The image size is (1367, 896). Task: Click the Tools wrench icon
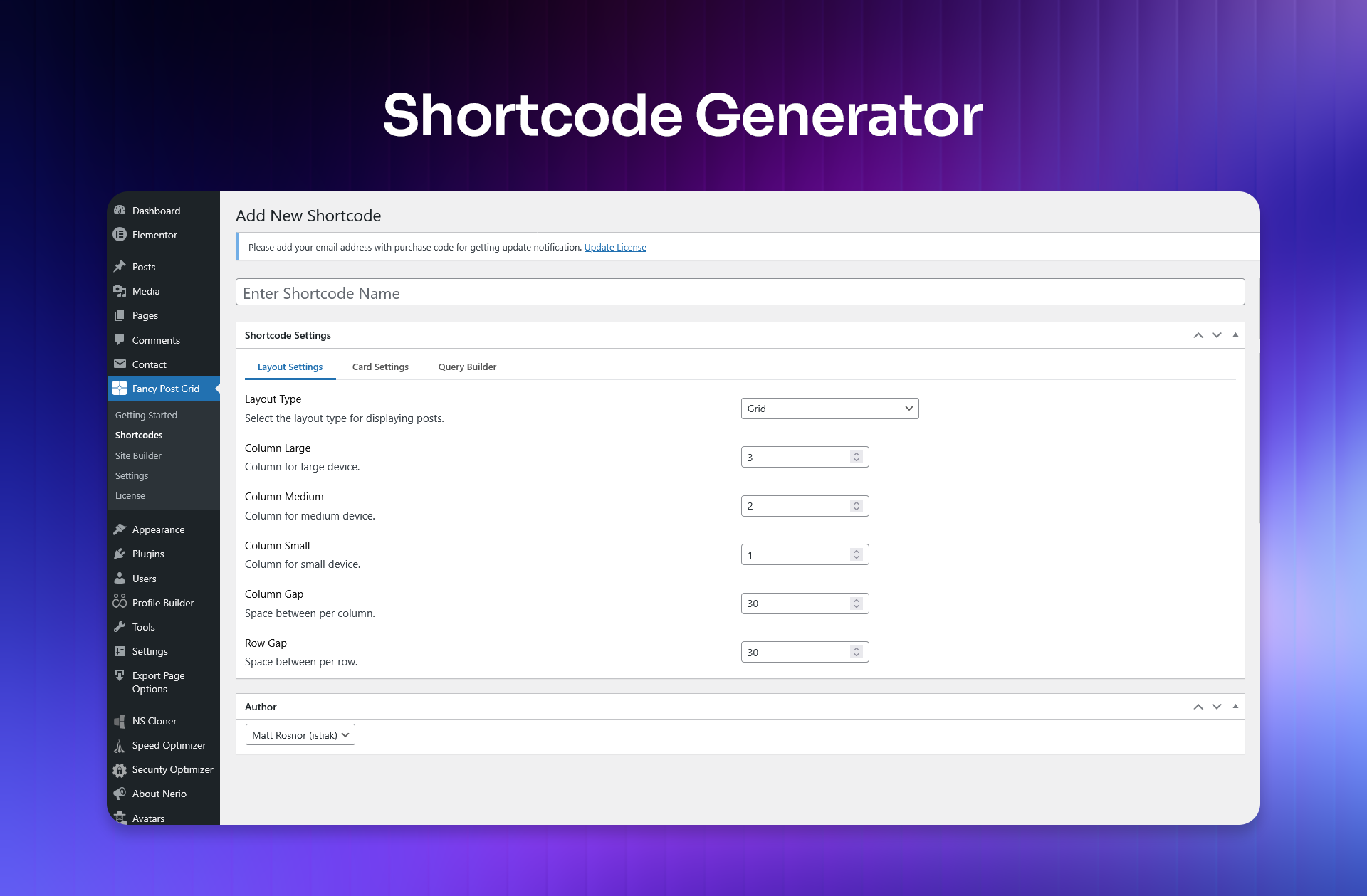click(x=120, y=627)
